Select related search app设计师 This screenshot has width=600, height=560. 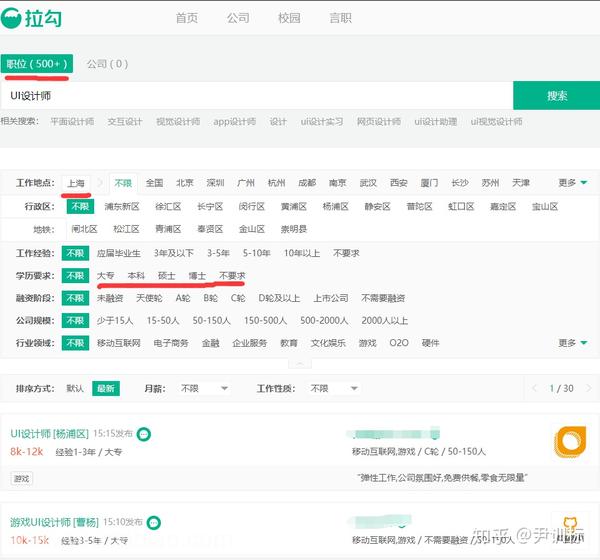(x=235, y=122)
